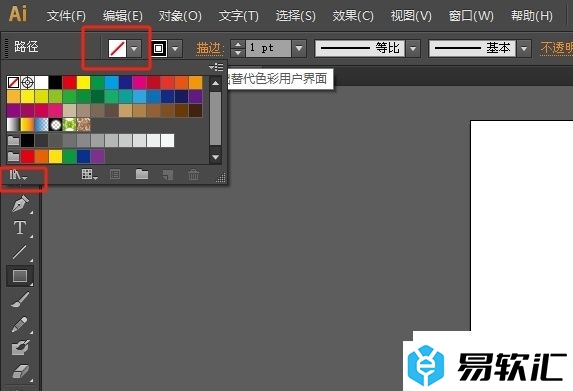Click the New Swatch icon
The height and width of the screenshot is (391, 573).
click(x=168, y=175)
